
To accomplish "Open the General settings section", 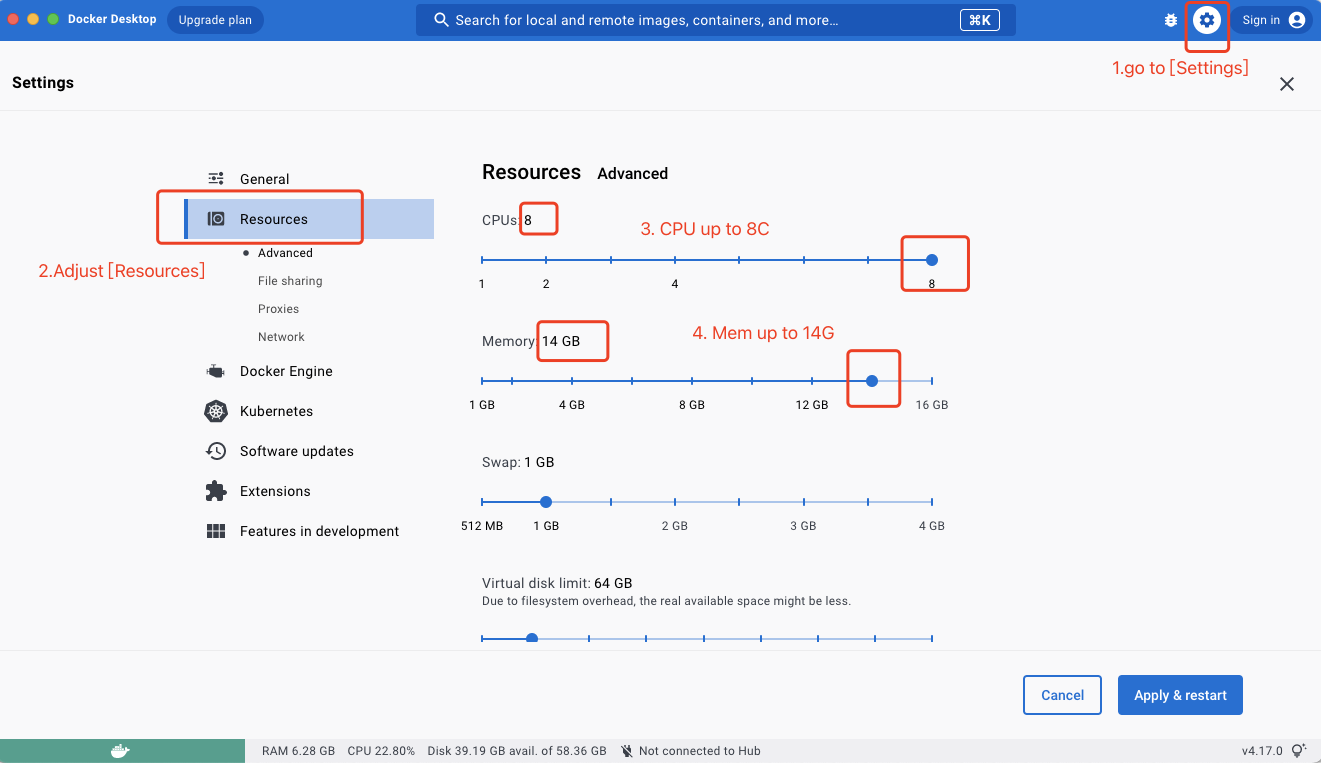I will coord(264,179).
